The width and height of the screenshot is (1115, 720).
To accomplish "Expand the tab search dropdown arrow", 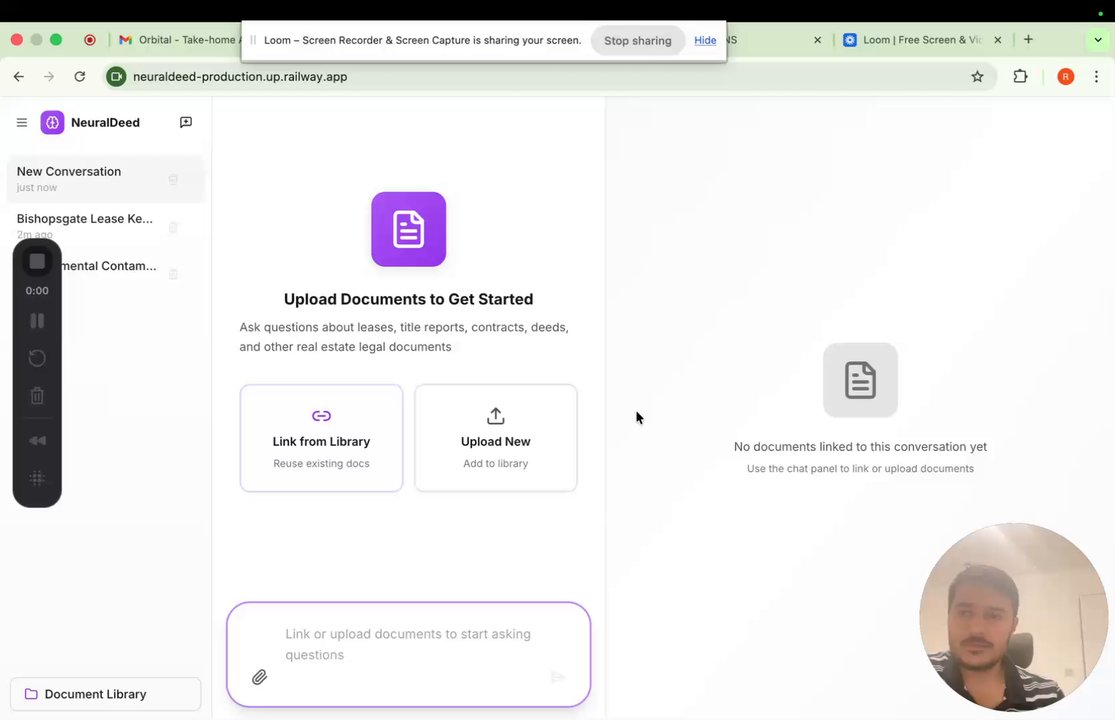I will click(1098, 40).
